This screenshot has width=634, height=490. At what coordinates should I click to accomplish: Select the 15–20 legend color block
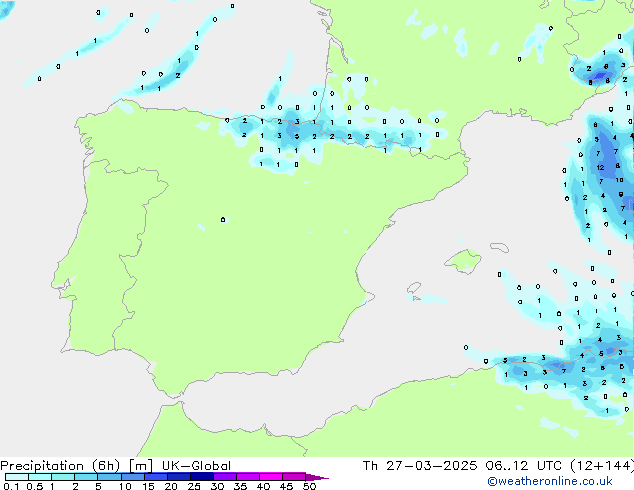coord(155,477)
